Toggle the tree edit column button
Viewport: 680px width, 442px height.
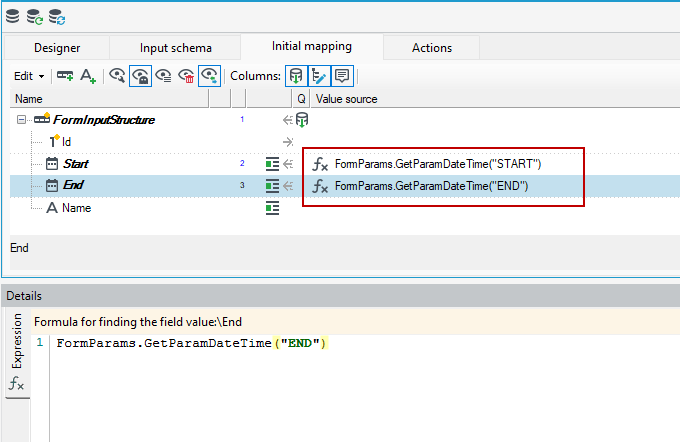[x=319, y=76]
